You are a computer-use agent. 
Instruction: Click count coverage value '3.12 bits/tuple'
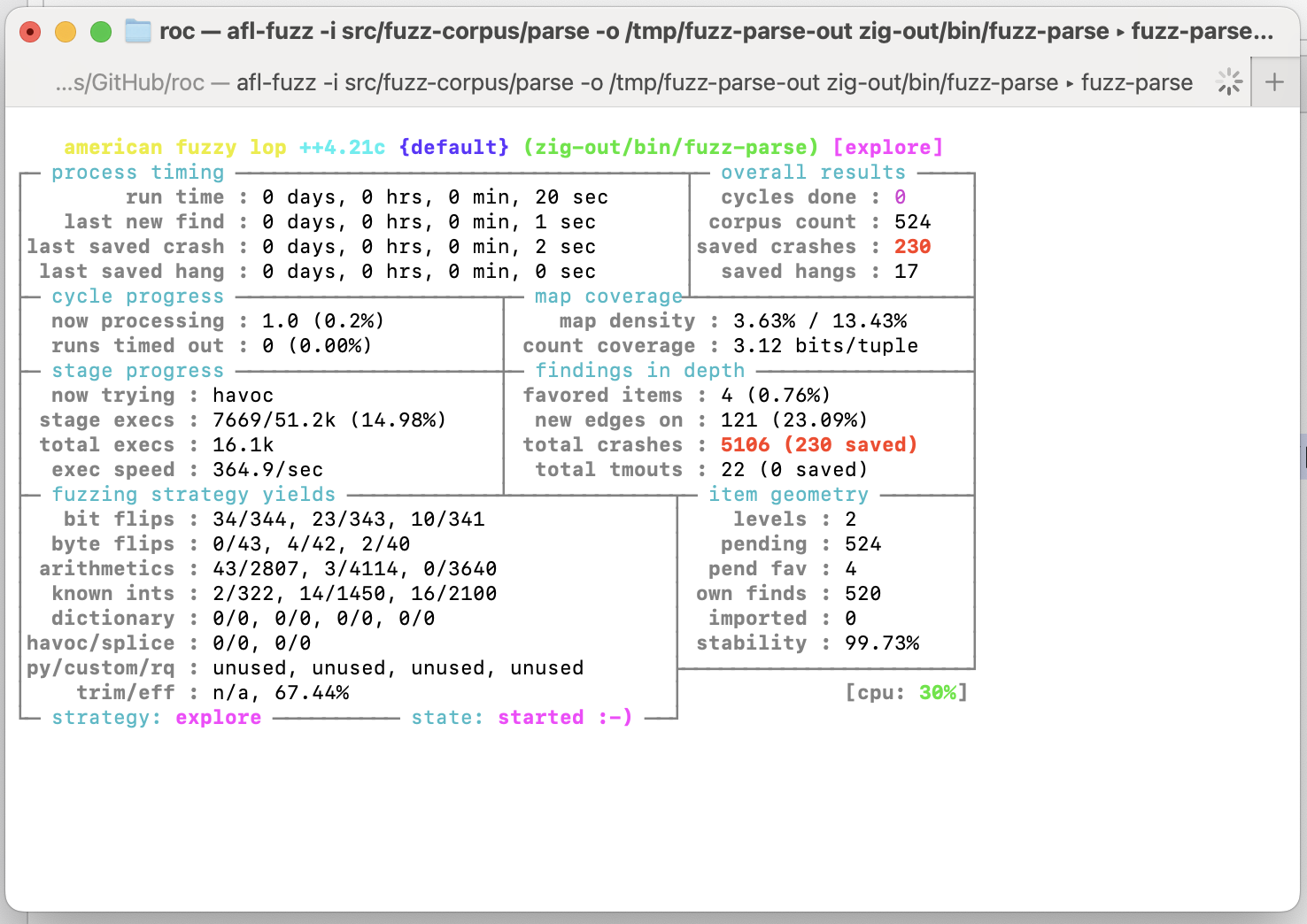[826, 345]
